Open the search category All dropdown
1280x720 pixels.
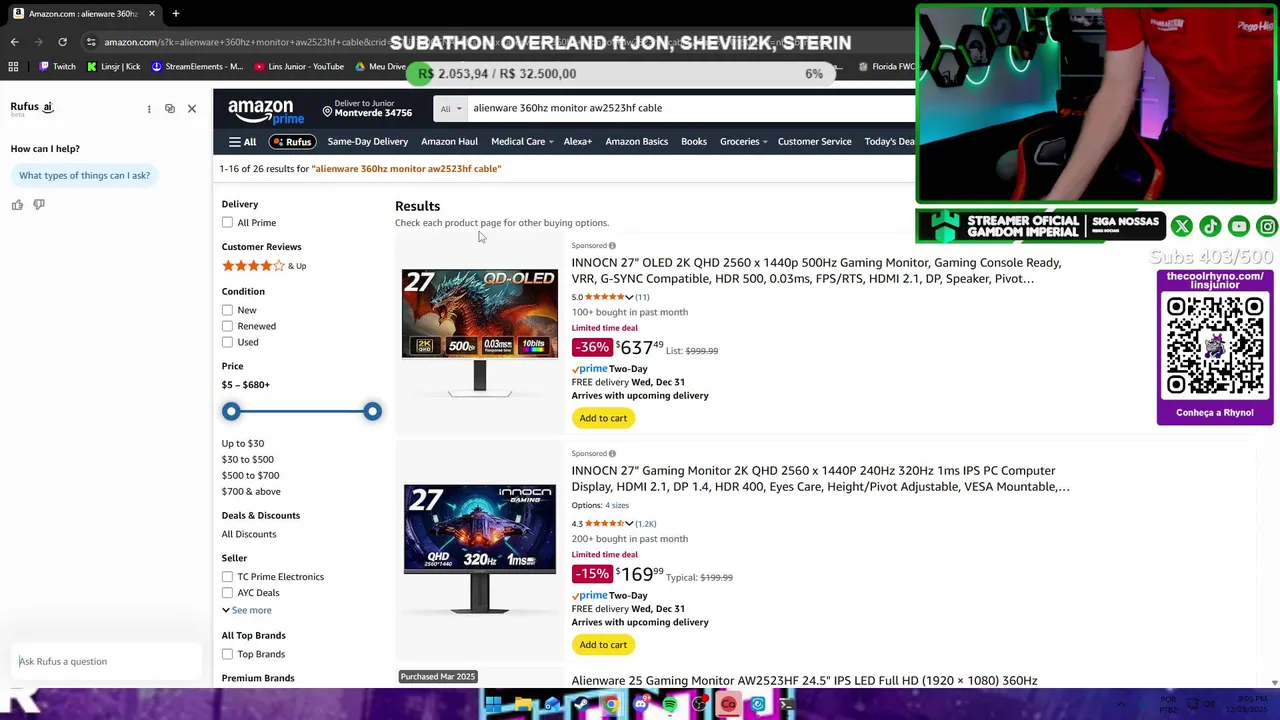(451, 108)
